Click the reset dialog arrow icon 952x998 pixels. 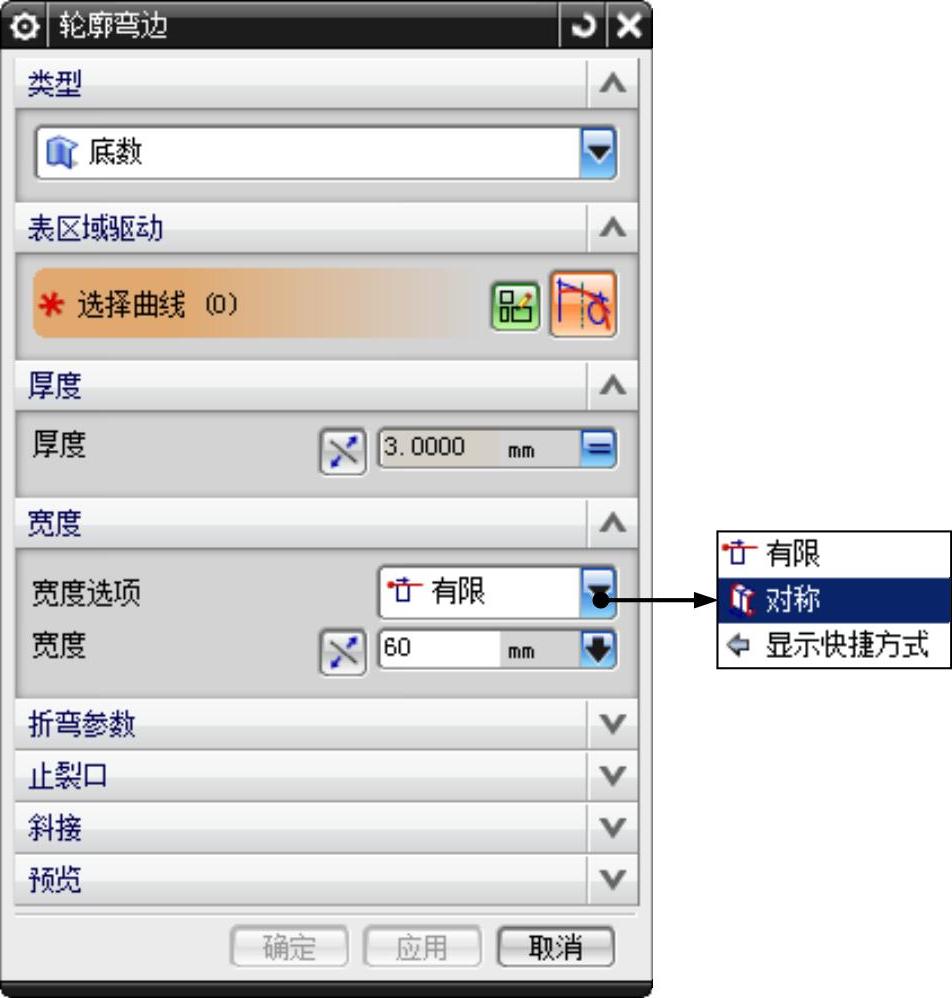583,26
